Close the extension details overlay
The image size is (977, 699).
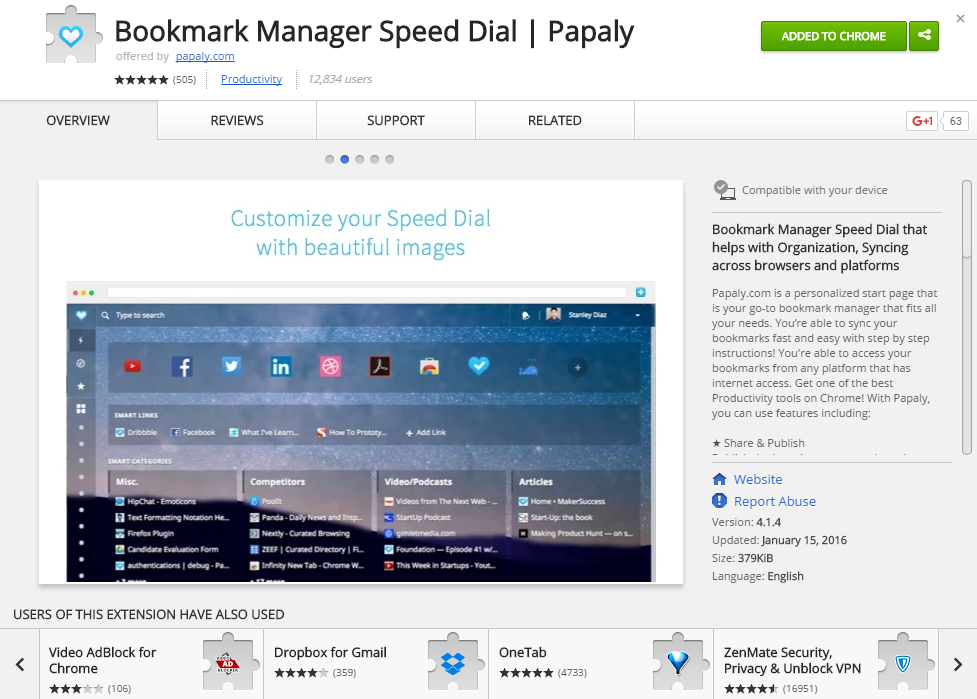[960, 19]
